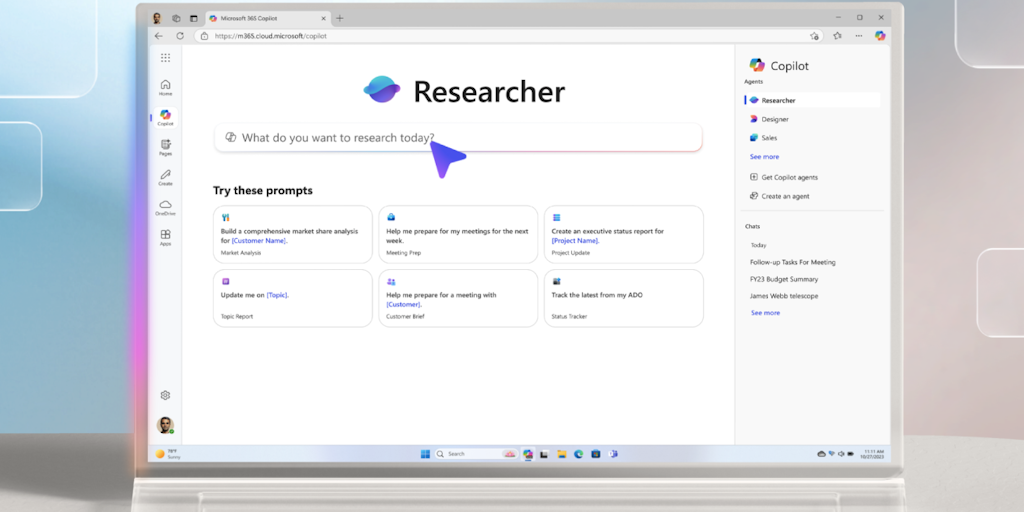1024x512 pixels.
Task: Open the settings gear in sidebar
Action: tap(165, 395)
